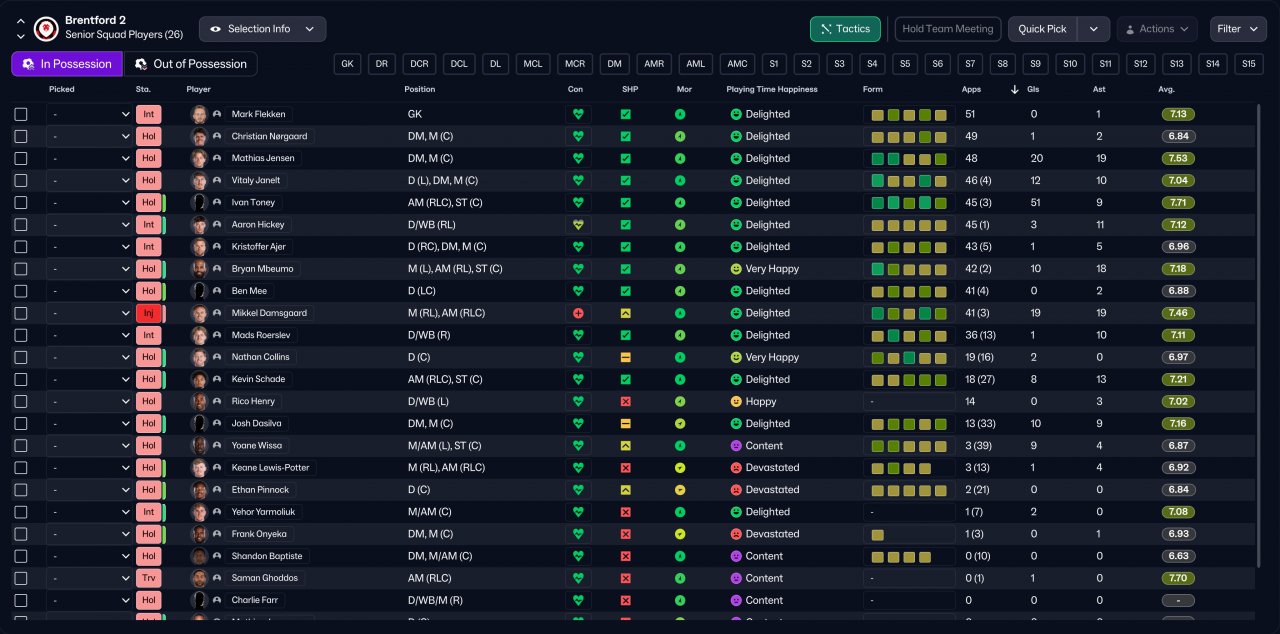Open the Tactics button

[845, 29]
